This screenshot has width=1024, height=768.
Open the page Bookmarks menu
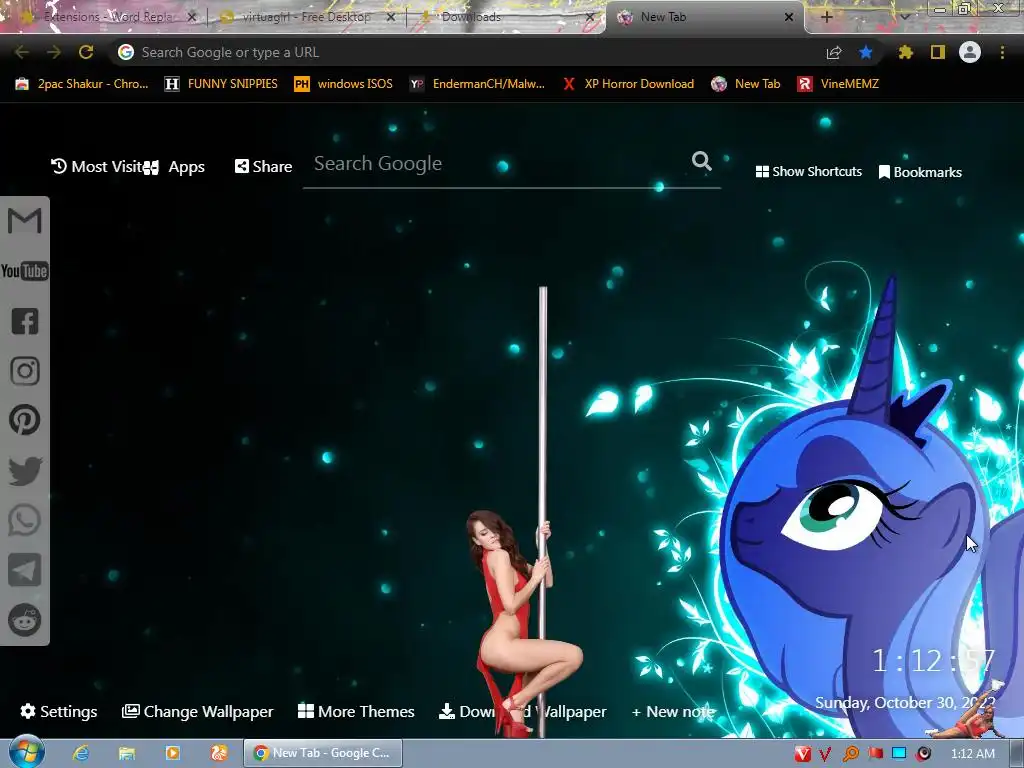click(x=920, y=172)
